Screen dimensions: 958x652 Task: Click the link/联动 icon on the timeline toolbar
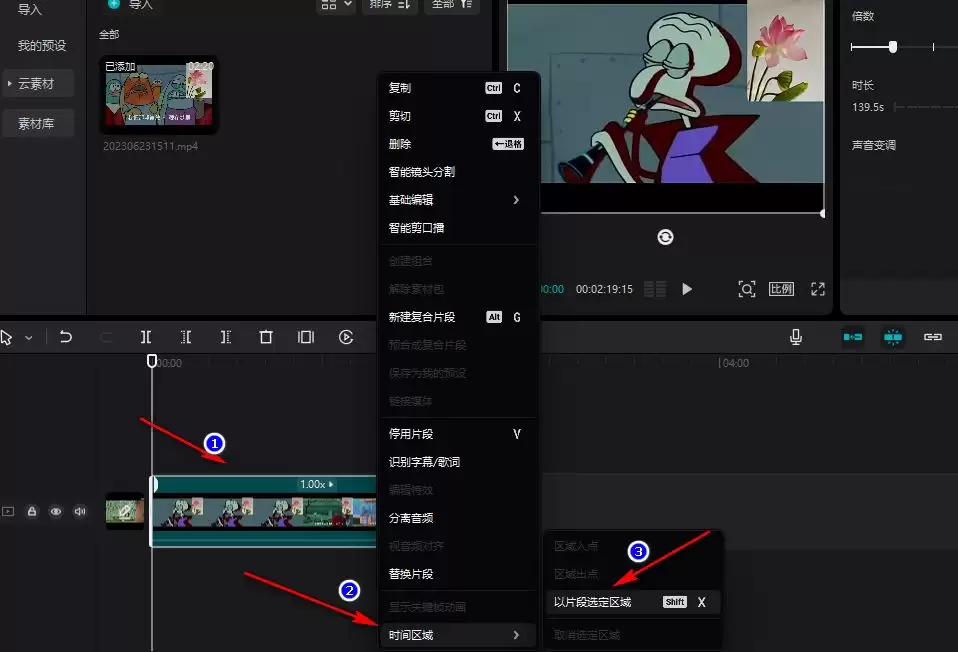[933, 337]
